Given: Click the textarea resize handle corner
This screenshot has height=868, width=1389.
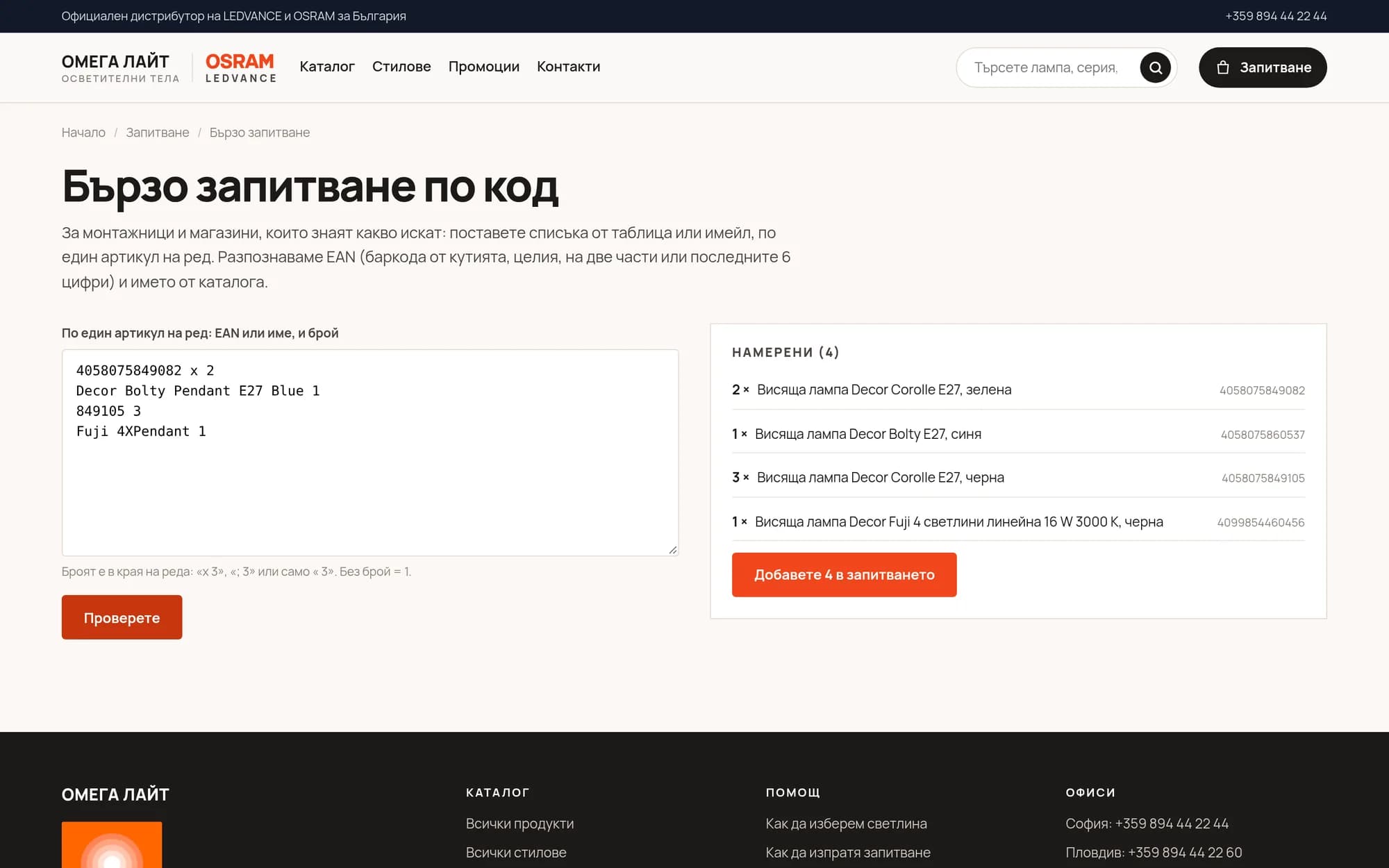Looking at the screenshot, I should tap(673, 550).
